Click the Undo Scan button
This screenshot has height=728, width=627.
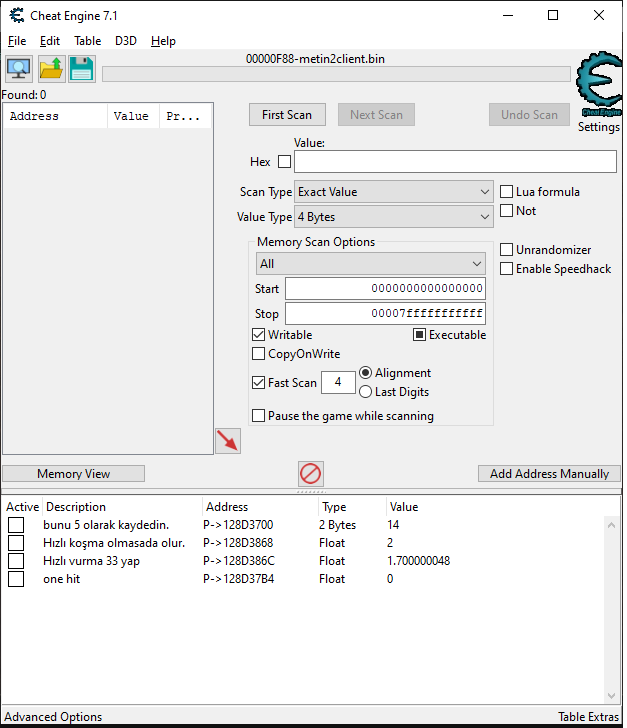coord(529,115)
